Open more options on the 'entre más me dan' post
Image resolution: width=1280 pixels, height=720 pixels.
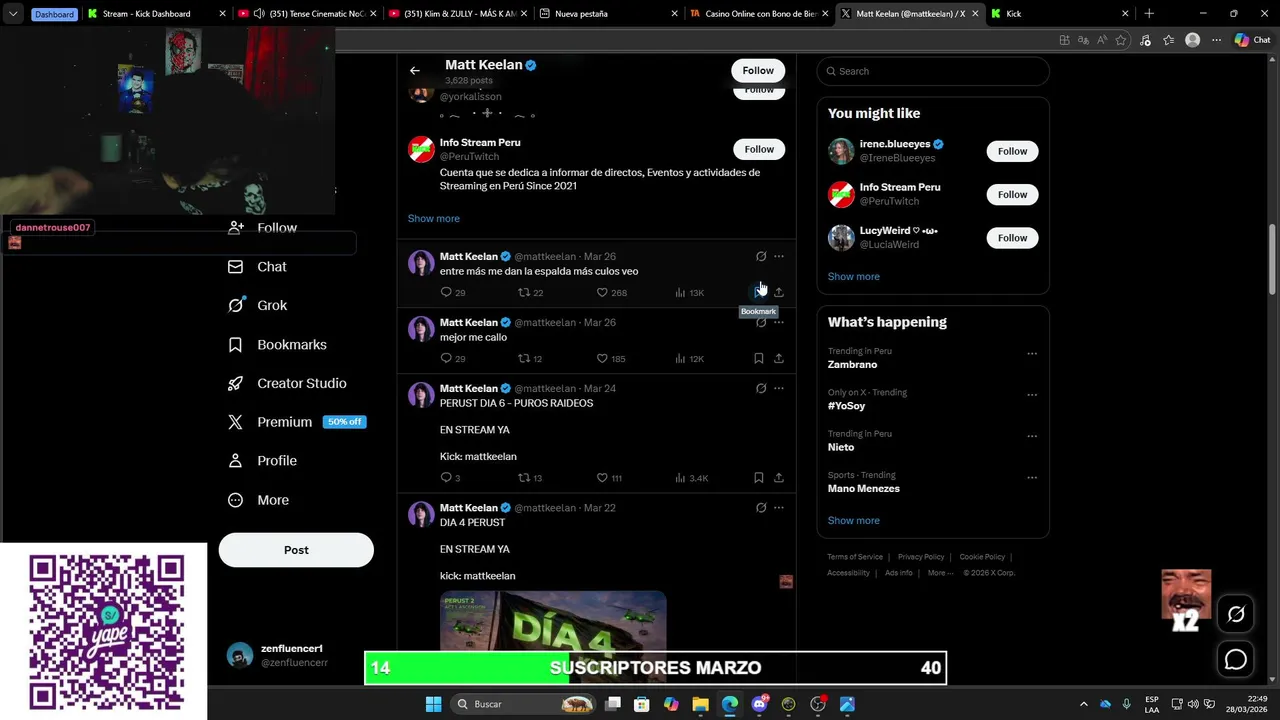(779, 257)
